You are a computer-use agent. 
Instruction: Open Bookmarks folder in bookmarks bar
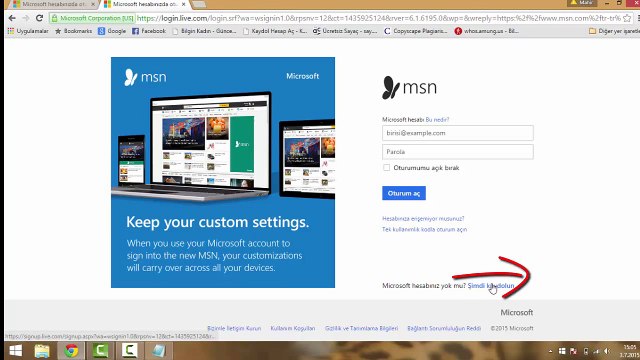(x=73, y=31)
